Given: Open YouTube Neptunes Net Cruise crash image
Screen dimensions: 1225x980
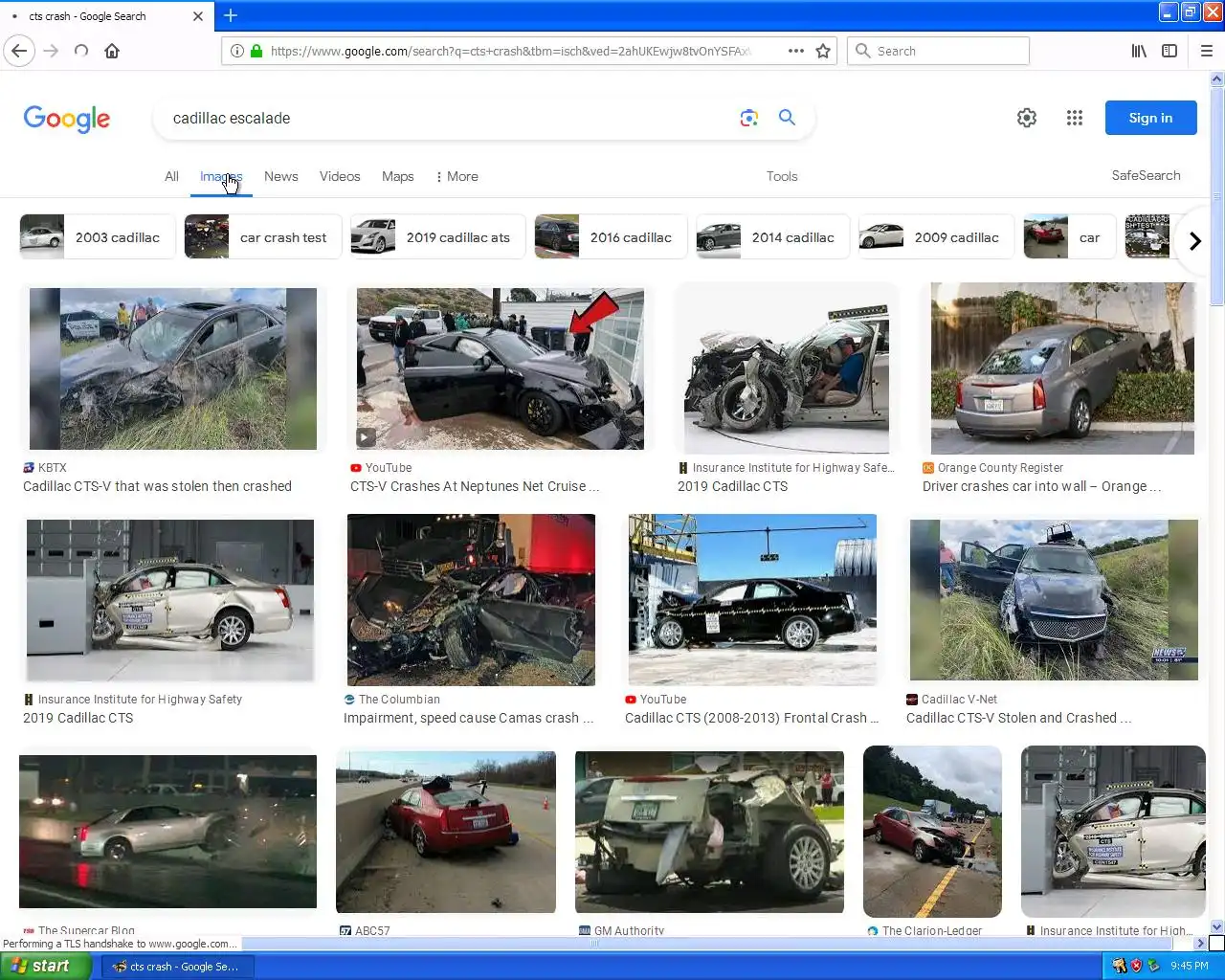Looking at the screenshot, I should [501, 368].
